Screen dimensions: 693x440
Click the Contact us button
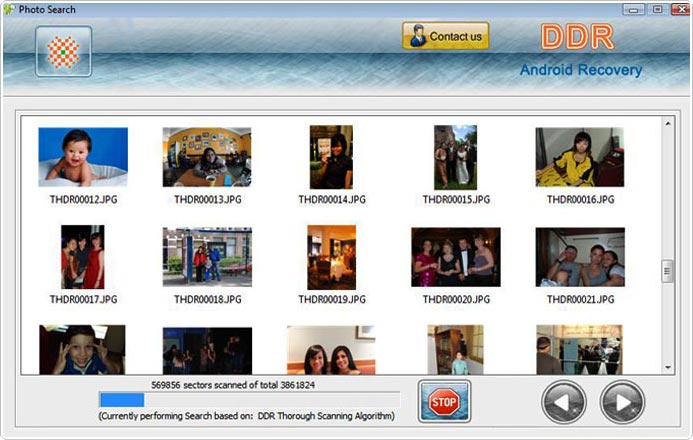point(446,36)
